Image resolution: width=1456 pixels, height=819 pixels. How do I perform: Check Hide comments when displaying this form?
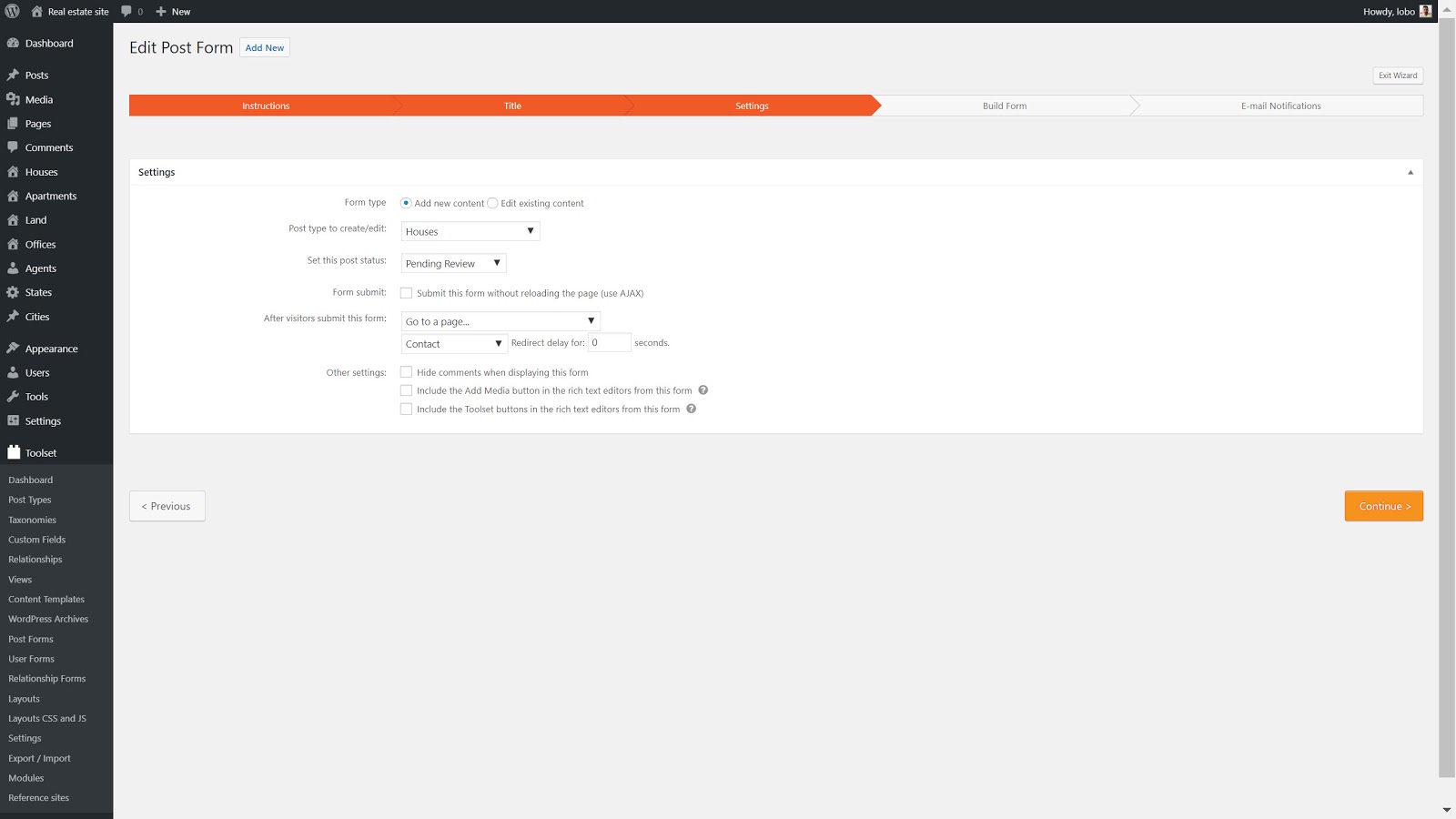pyautogui.click(x=406, y=372)
